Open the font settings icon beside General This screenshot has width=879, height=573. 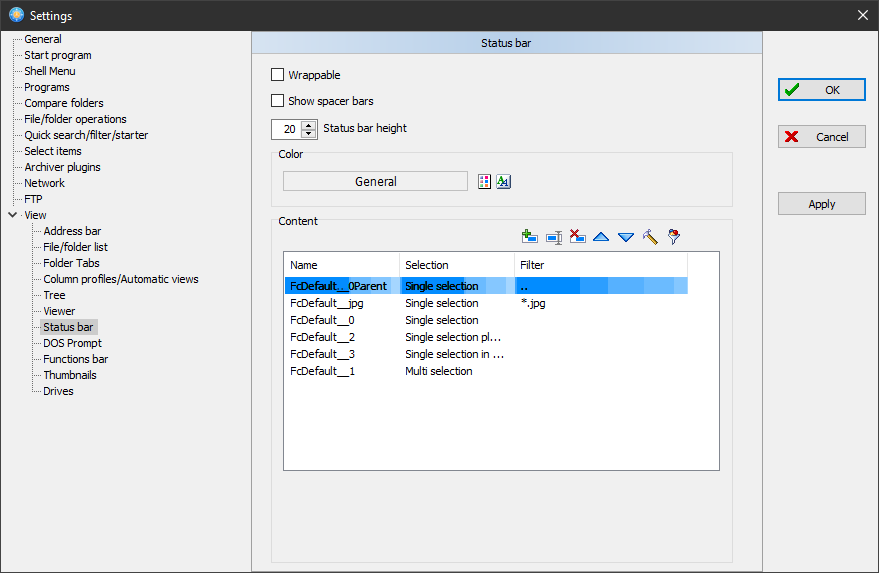504,181
